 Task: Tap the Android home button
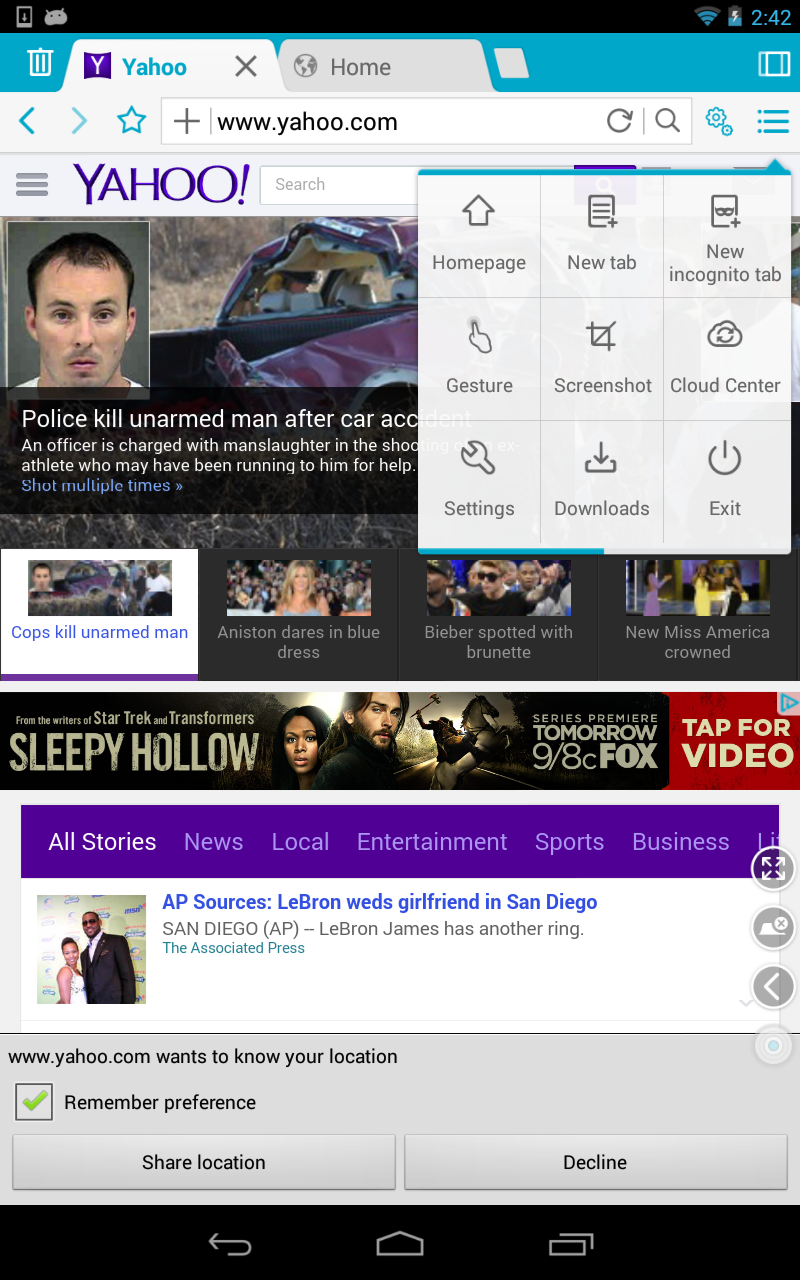tap(400, 1244)
